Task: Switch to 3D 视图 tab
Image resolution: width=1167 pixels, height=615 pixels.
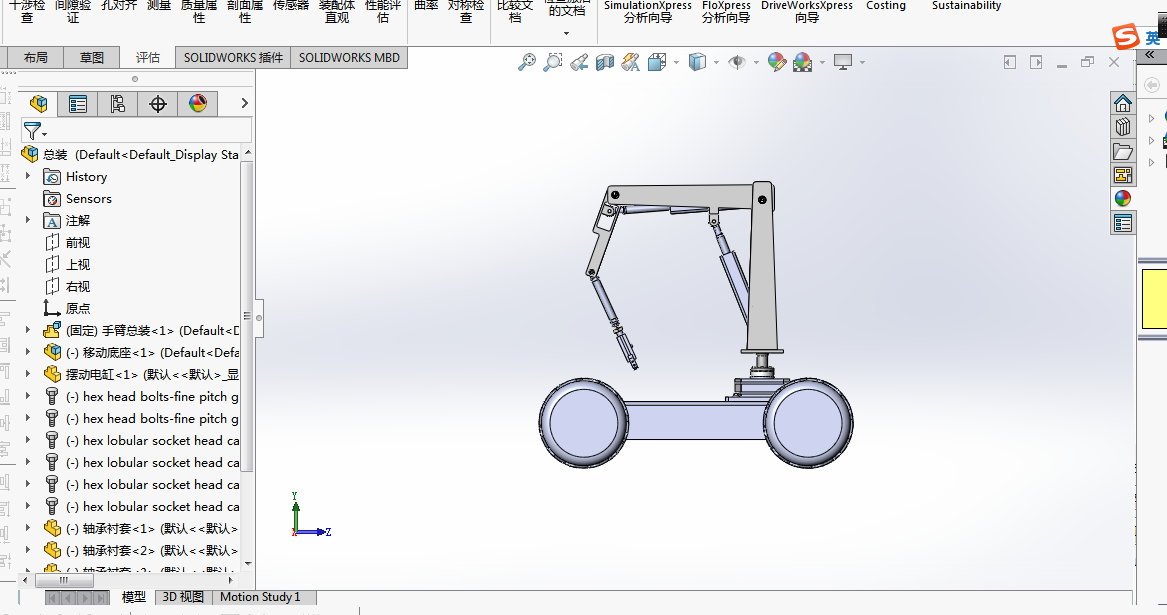Action: (183, 597)
